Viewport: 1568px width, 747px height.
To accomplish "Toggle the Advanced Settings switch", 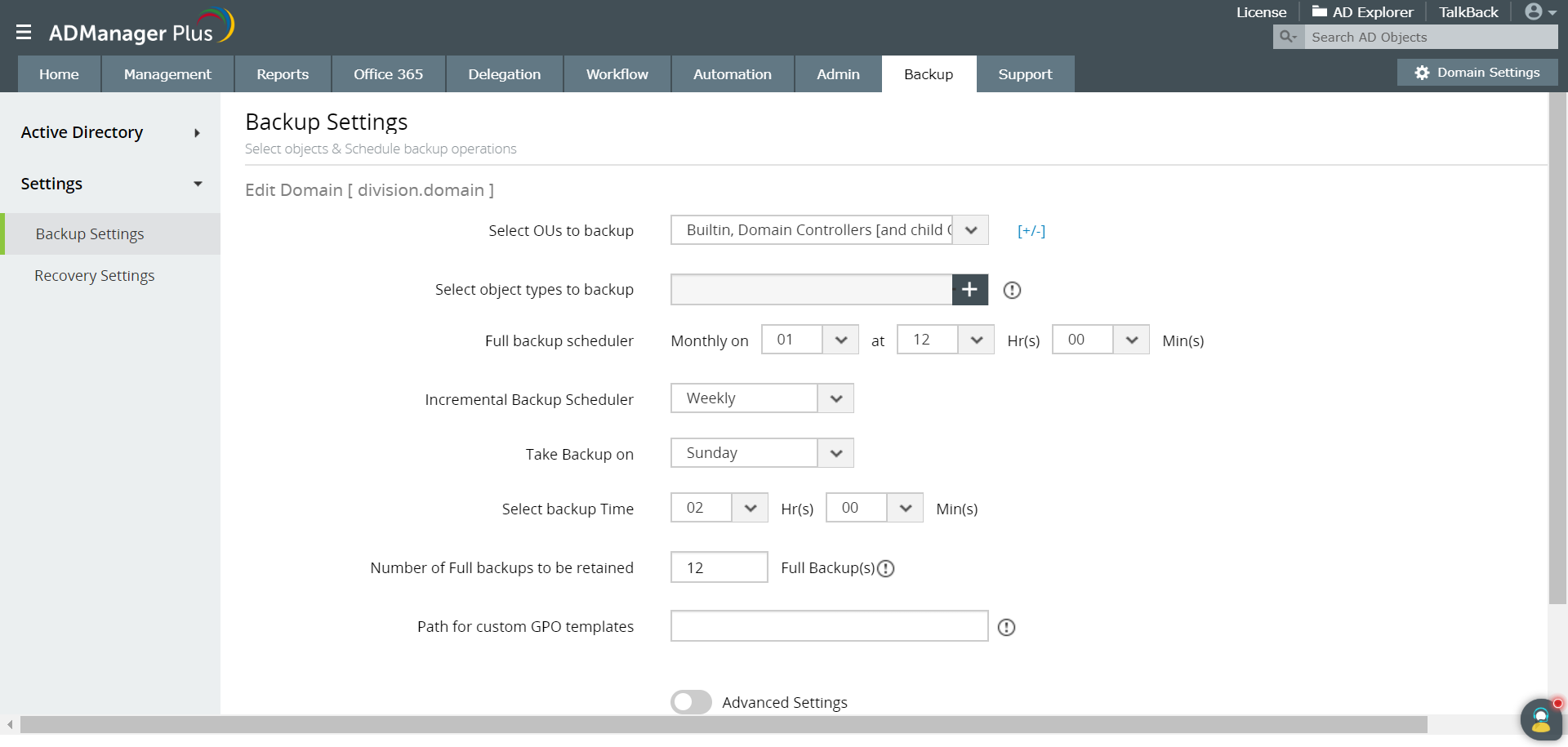I will (x=691, y=702).
